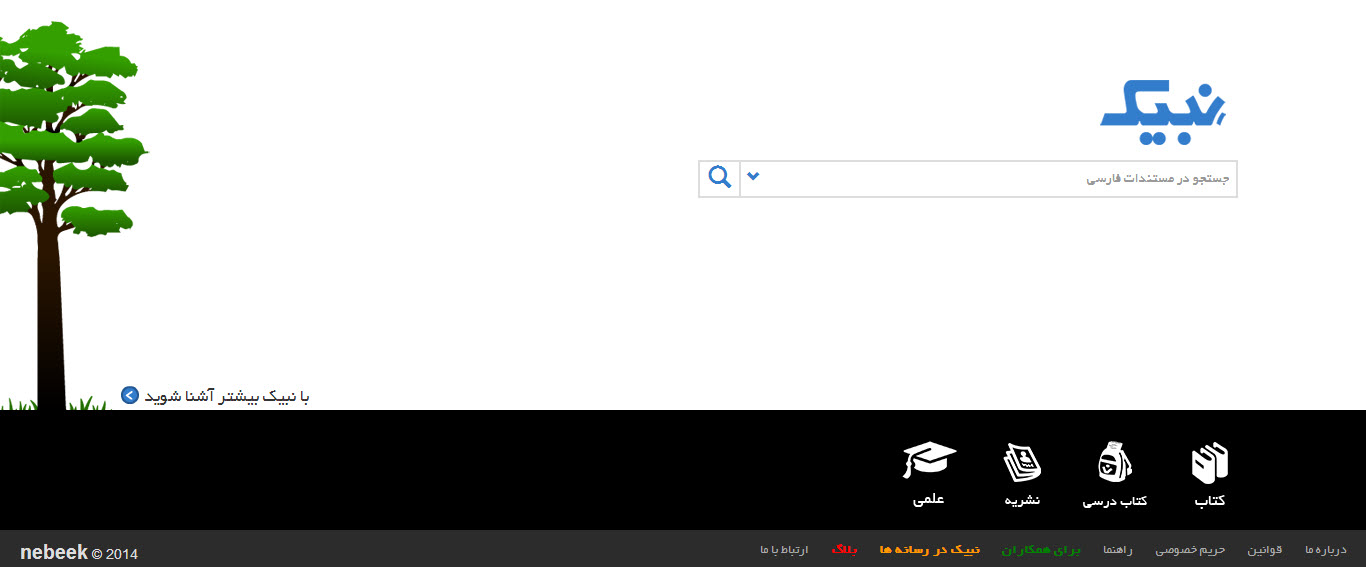The image size is (1366, 567).
Task: Open the قوانین footer link
Action: [1265, 550]
